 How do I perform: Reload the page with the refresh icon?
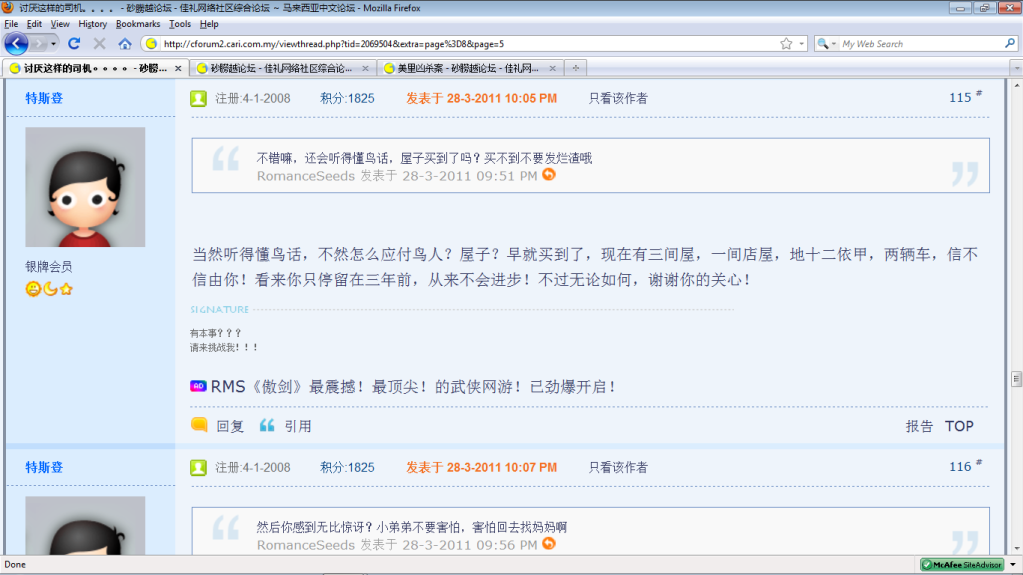pos(74,44)
